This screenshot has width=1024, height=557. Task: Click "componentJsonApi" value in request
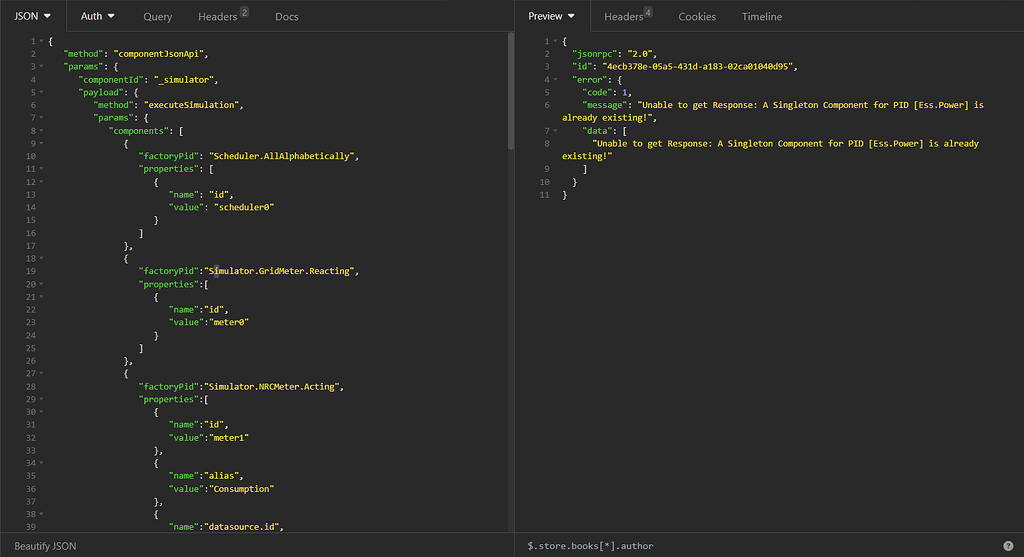tap(160, 54)
